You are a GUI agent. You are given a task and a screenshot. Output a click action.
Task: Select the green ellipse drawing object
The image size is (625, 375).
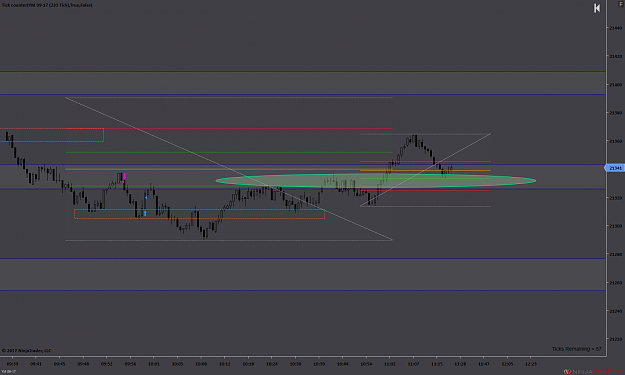coord(375,181)
